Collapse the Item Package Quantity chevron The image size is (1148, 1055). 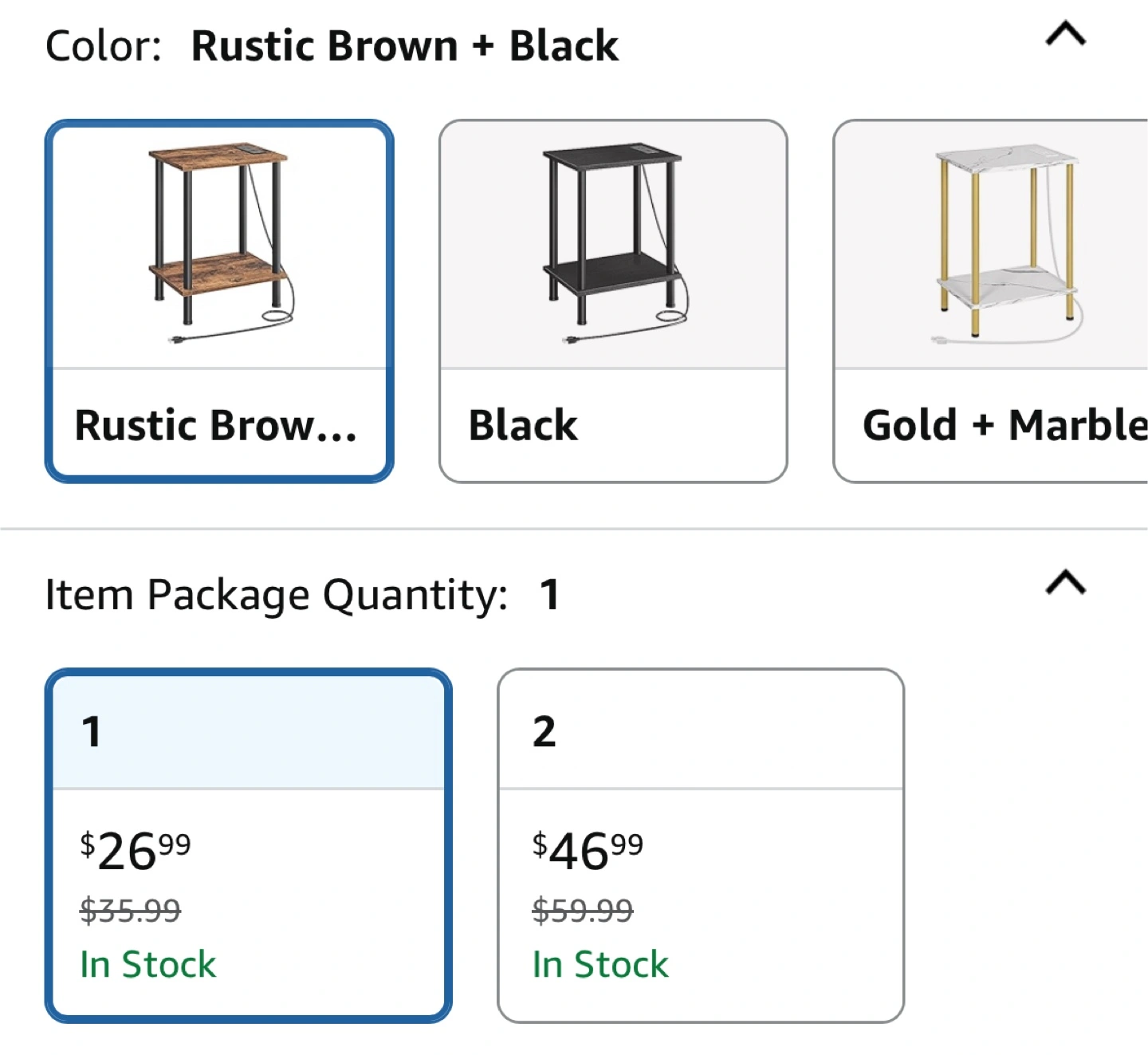[1066, 583]
